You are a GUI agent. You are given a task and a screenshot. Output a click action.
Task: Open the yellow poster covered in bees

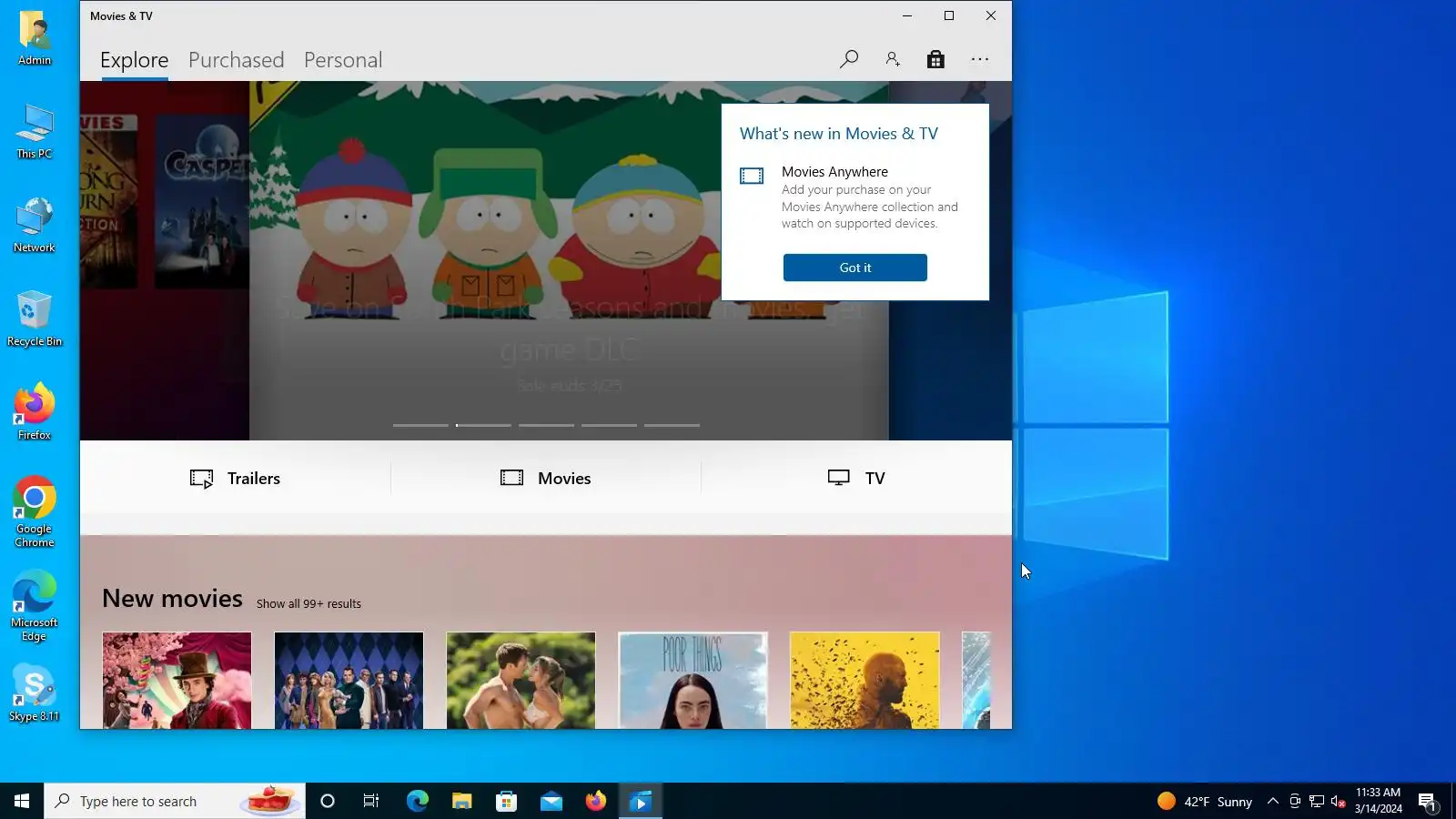[x=864, y=680]
